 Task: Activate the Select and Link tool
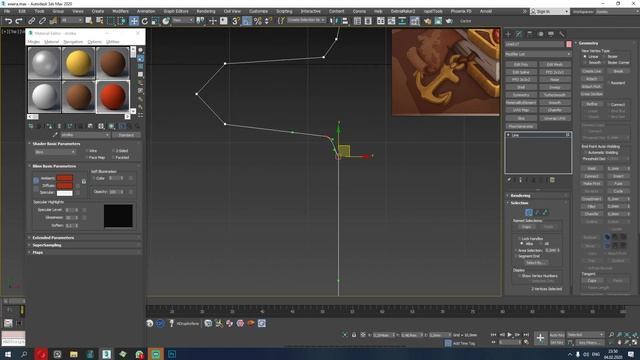pyautogui.click(x=31, y=21)
